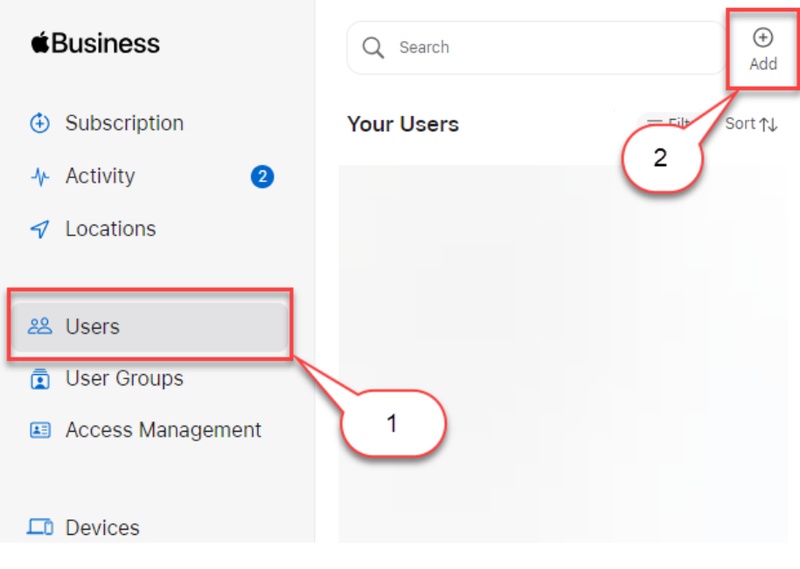The height and width of the screenshot is (569, 800).
Task: Open the Devices section
Action: pyautogui.click(x=102, y=528)
